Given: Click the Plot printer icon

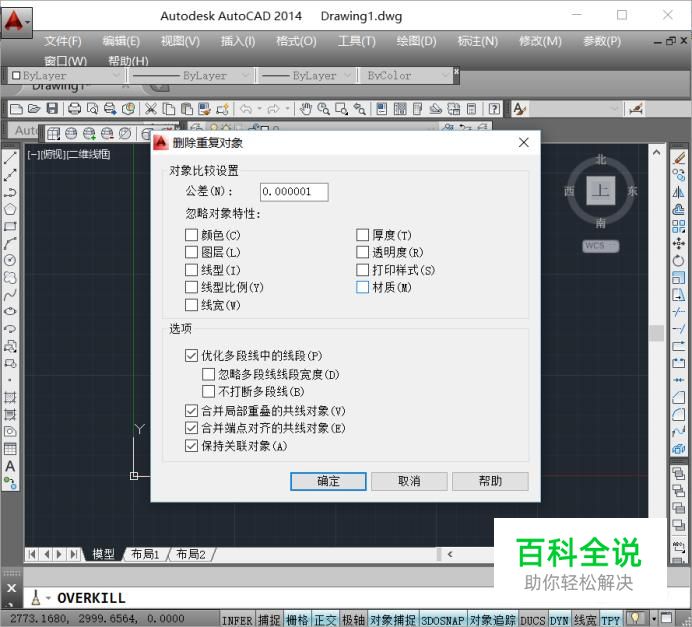Looking at the screenshot, I should pyautogui.click(x=74, y=109).
